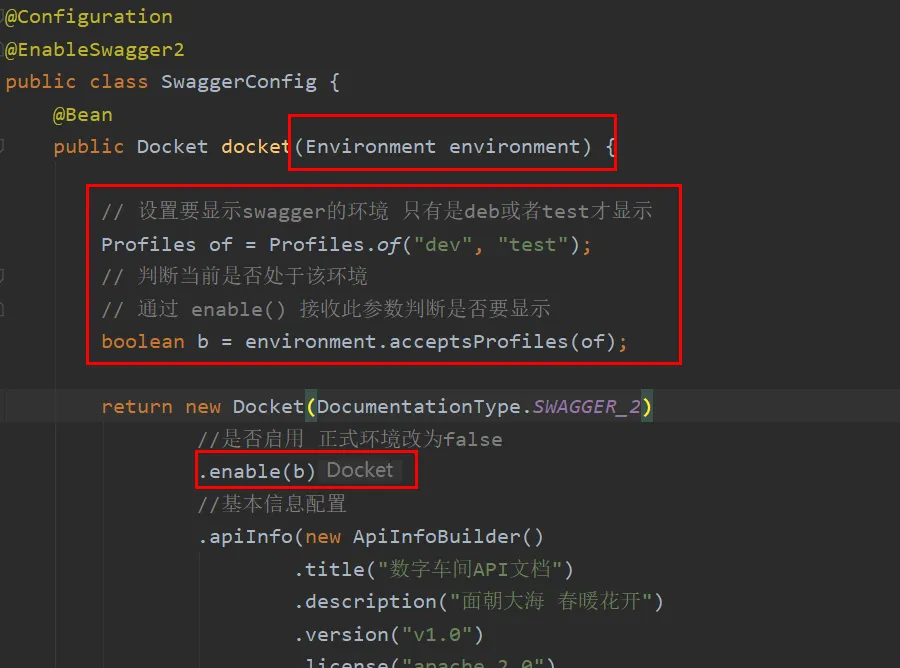Image resolution: width=900 pixels, height=668 pixels.
Task: Click the comment //是否启用 正式环境改为false
Action: (x=350, y=440)
